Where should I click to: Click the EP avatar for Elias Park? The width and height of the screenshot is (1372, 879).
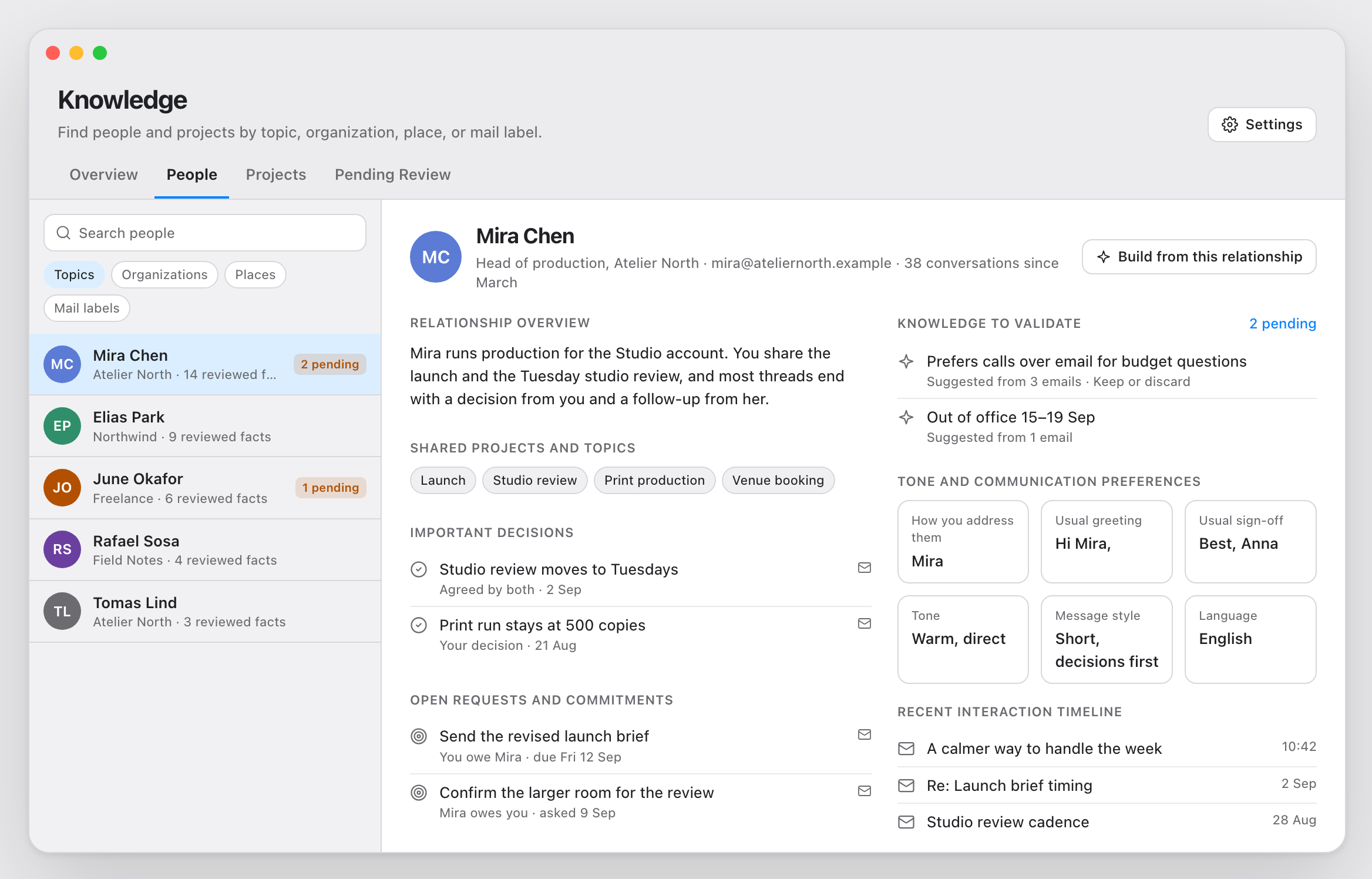tap(62, 426)
